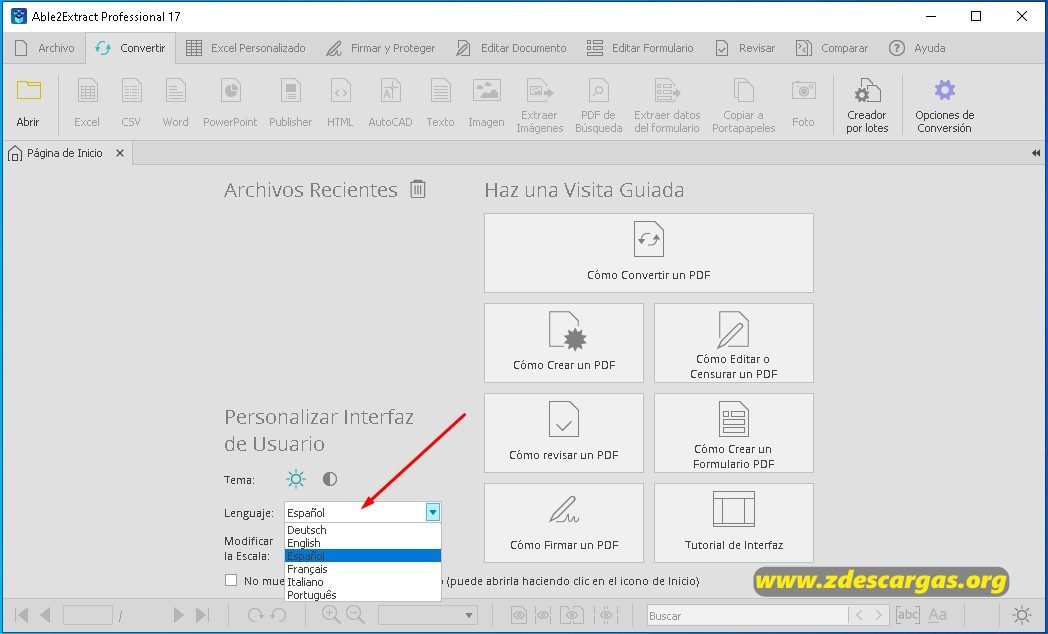
Task: Select the Word conversion icon
Action: click(176, 91)
